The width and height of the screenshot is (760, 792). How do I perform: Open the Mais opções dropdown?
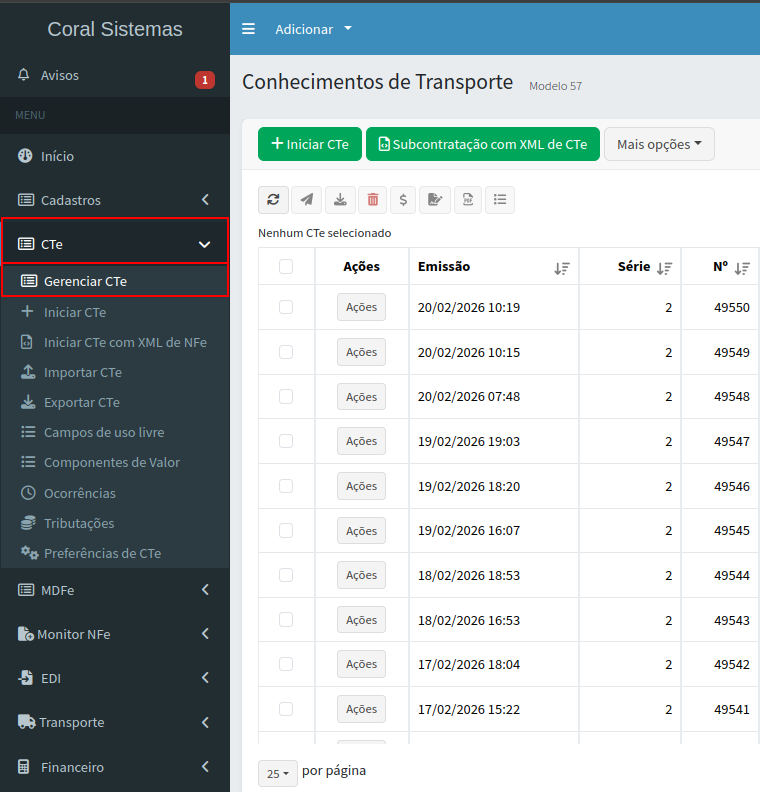(659, 144)
